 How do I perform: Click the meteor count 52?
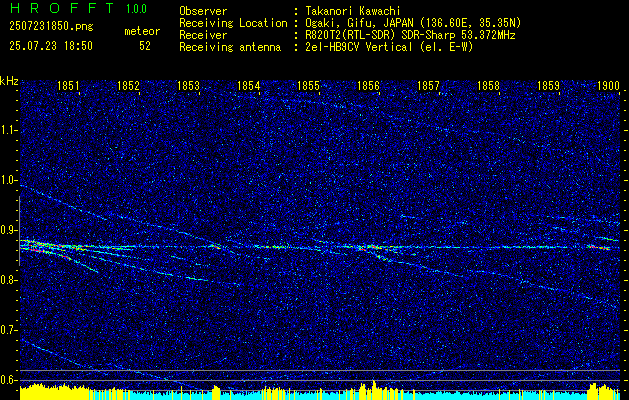coord(145,46)
